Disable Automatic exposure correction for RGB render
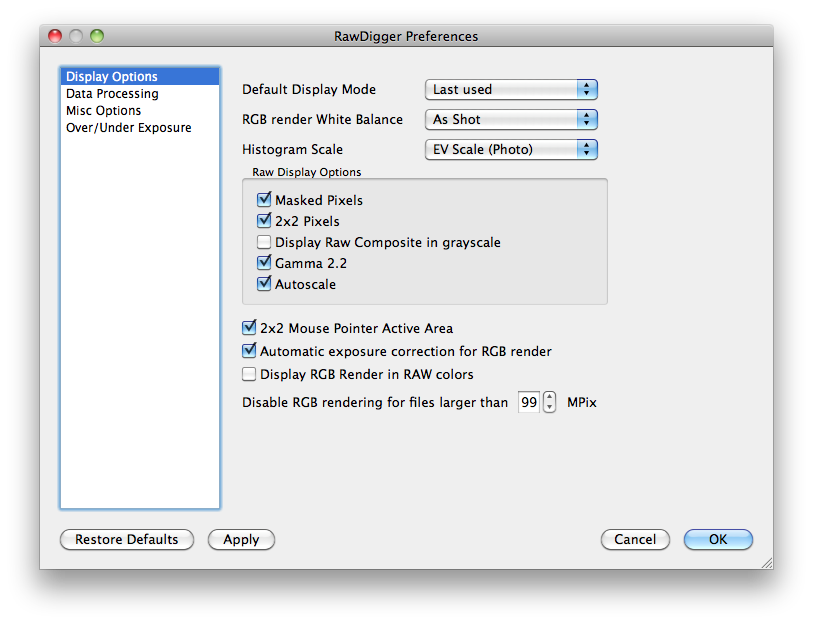This screenshot has height=624, width=813. click(x=249, y=351)
